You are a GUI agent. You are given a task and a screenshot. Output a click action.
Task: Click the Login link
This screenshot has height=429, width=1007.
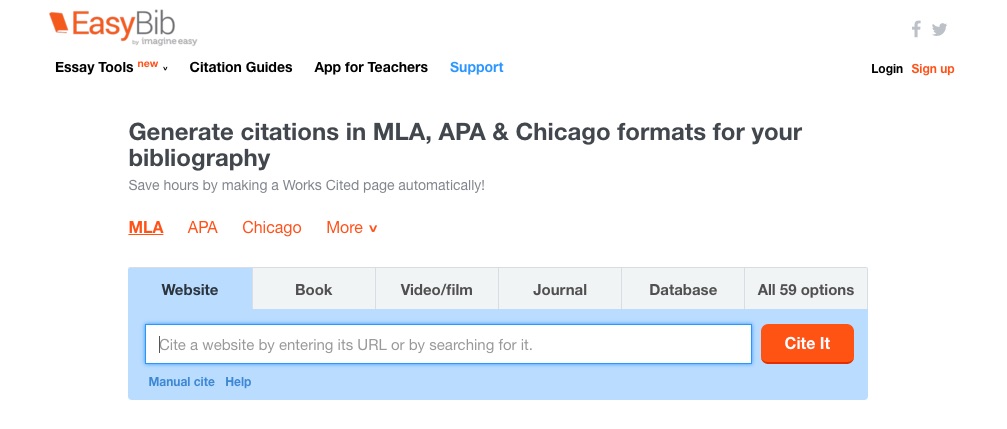coord(886,69)
